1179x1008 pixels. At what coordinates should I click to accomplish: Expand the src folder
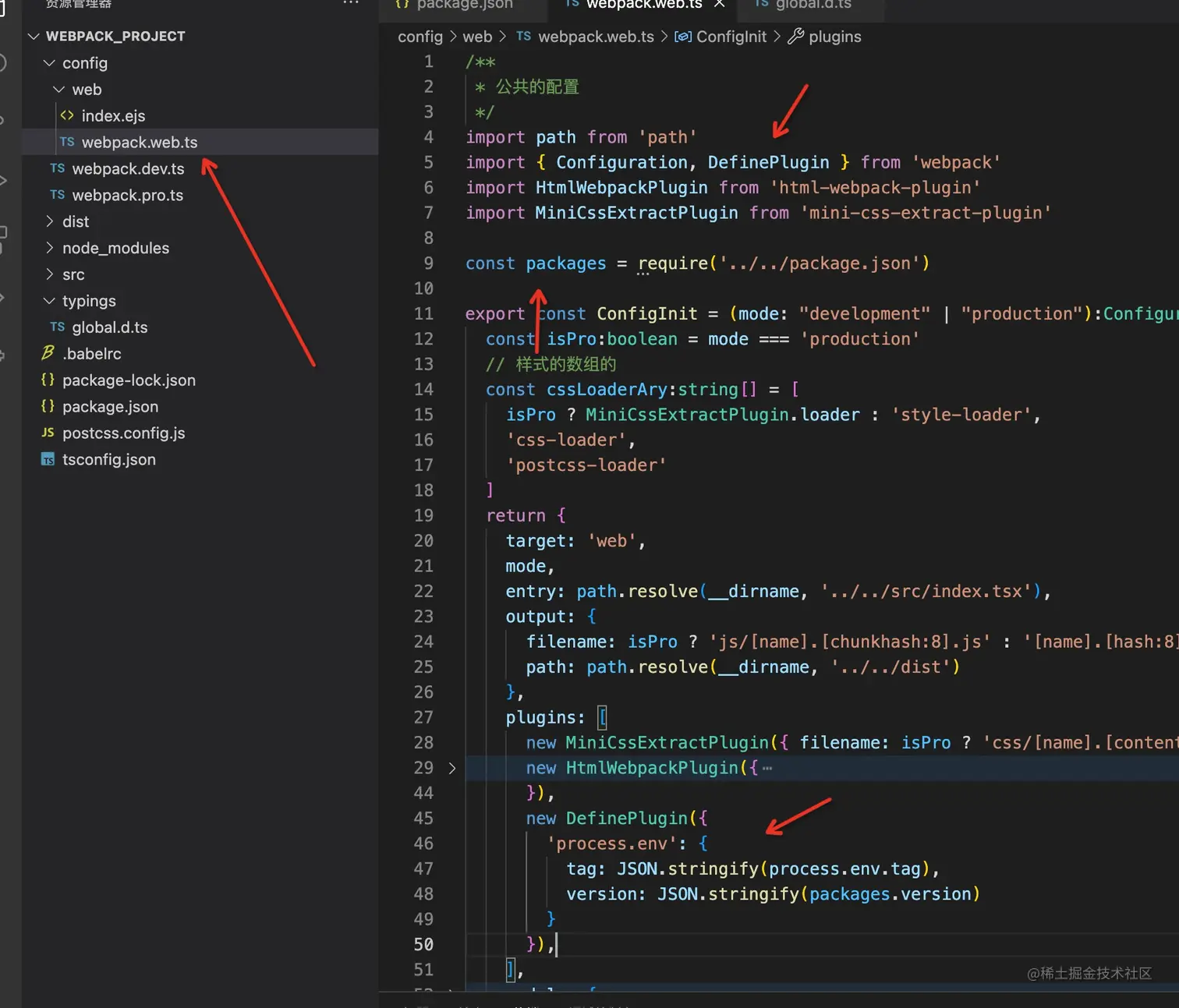tap(49, 274)
